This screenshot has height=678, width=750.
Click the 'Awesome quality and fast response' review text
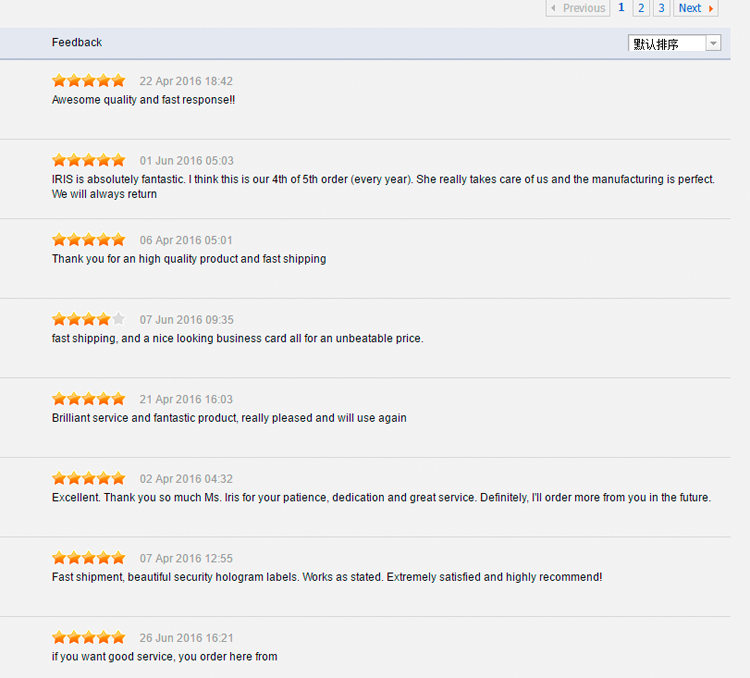[143, 100]
